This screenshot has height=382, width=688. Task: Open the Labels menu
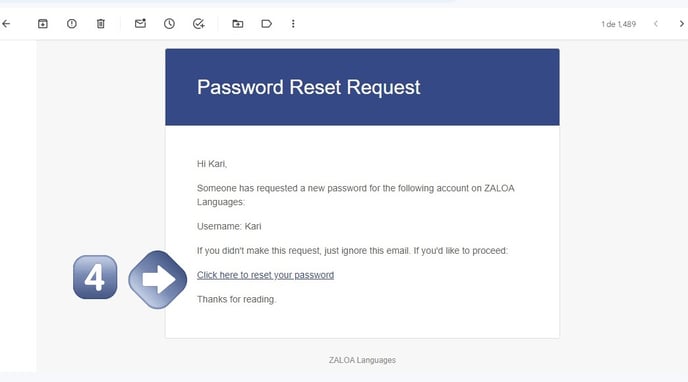(266, 24)
